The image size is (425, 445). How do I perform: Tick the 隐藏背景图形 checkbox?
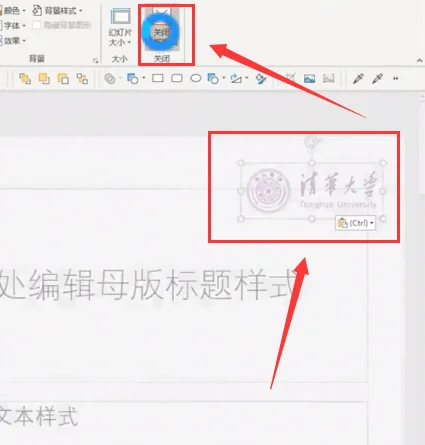[x=36, y=25]
